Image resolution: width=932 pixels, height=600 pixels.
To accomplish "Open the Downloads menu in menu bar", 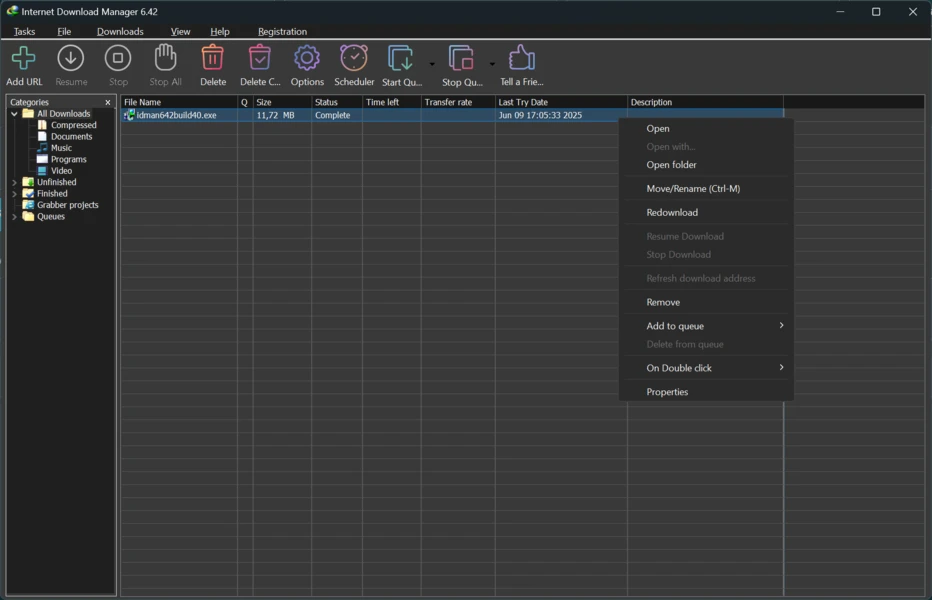I will (120, 31).
